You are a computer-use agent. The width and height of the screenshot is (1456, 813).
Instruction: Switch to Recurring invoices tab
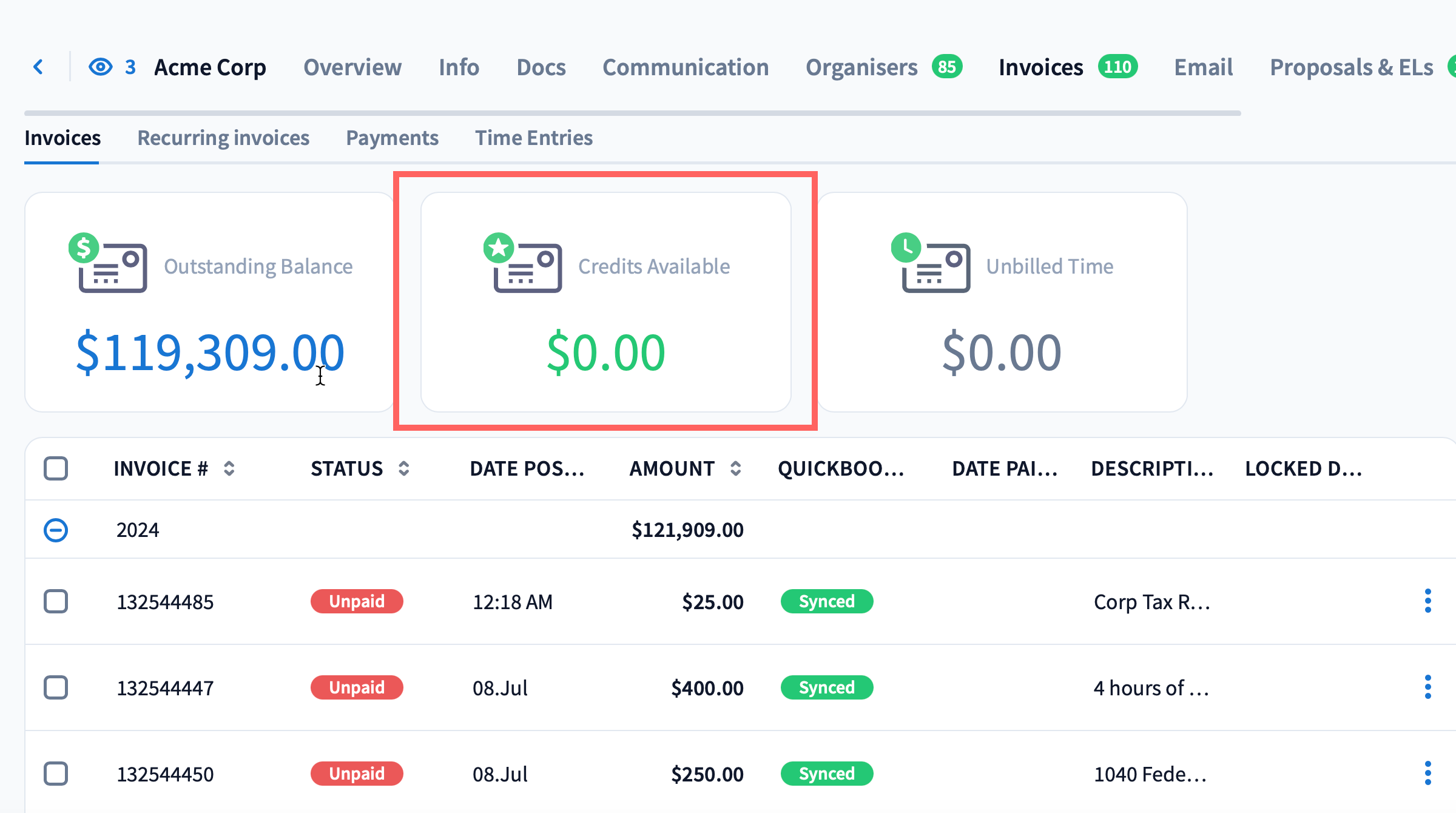pos(223,138)
